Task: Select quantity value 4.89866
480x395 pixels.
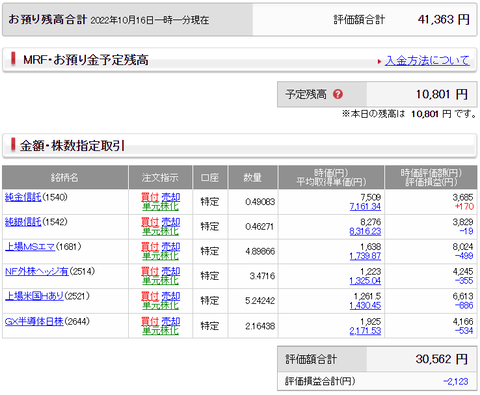Action: coord(260,251)
